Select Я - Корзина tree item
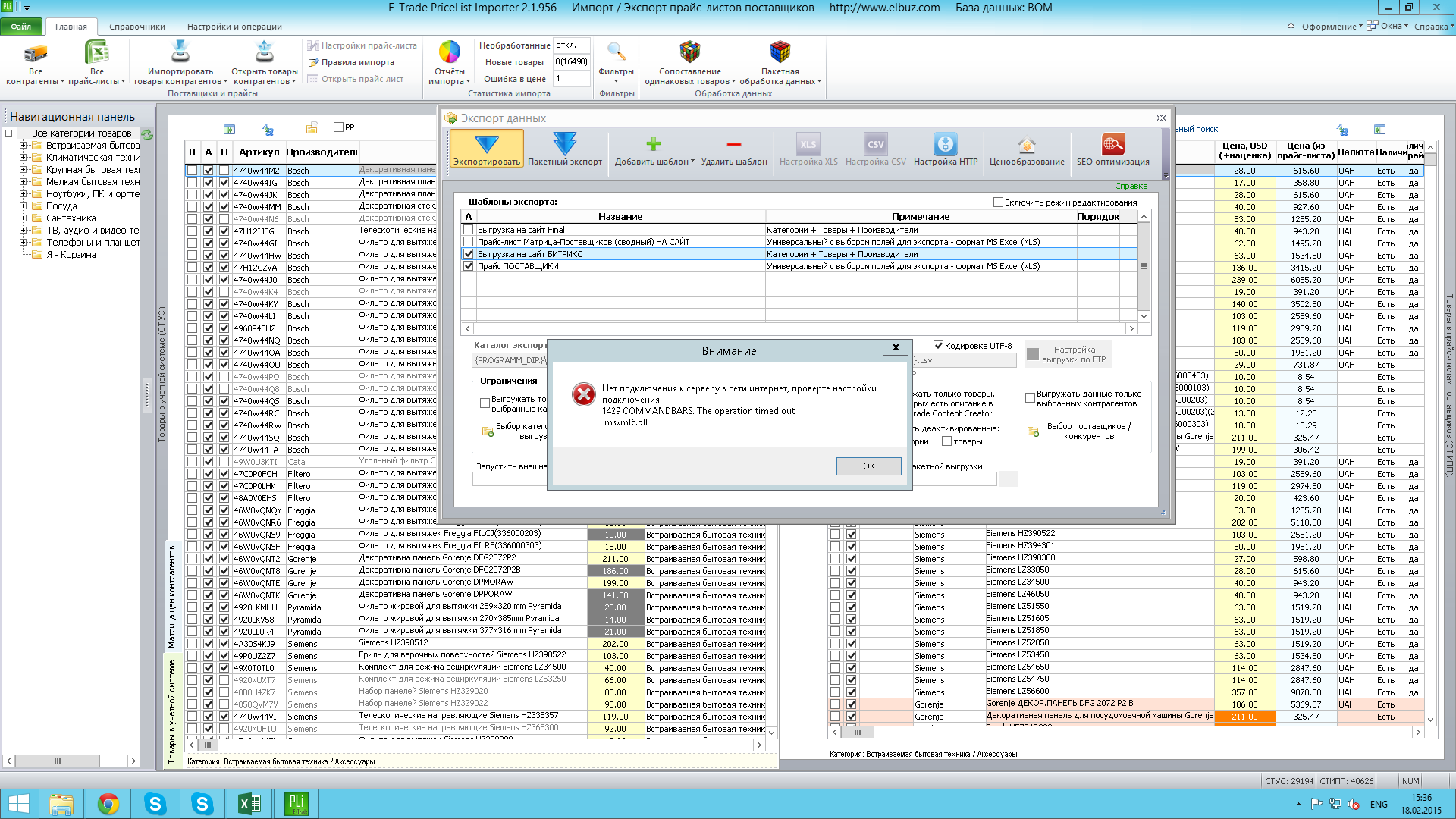Viewport: 1456px width, 819px height. coord(71,255)
